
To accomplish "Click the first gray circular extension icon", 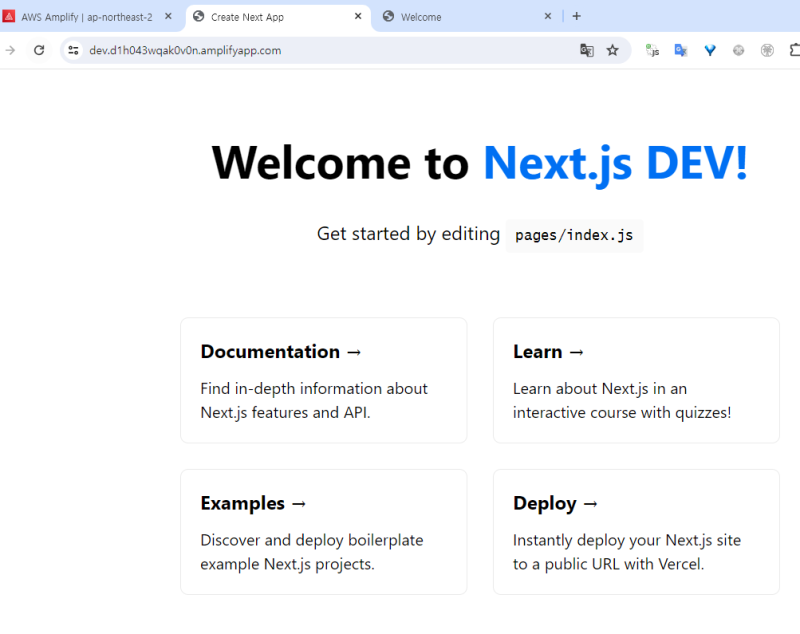I will [739, 50].
